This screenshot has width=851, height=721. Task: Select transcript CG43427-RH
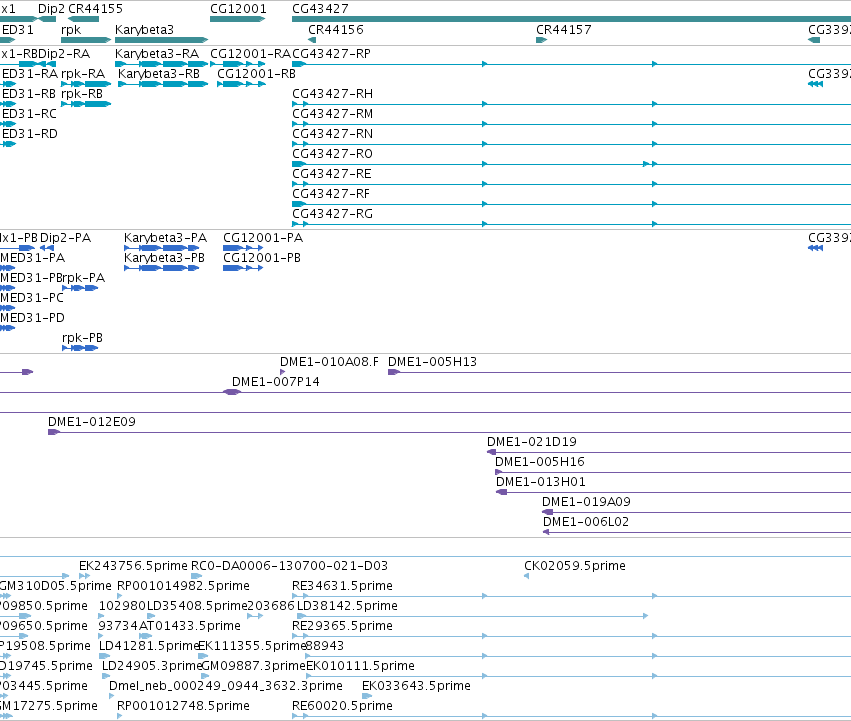[571, 104]
